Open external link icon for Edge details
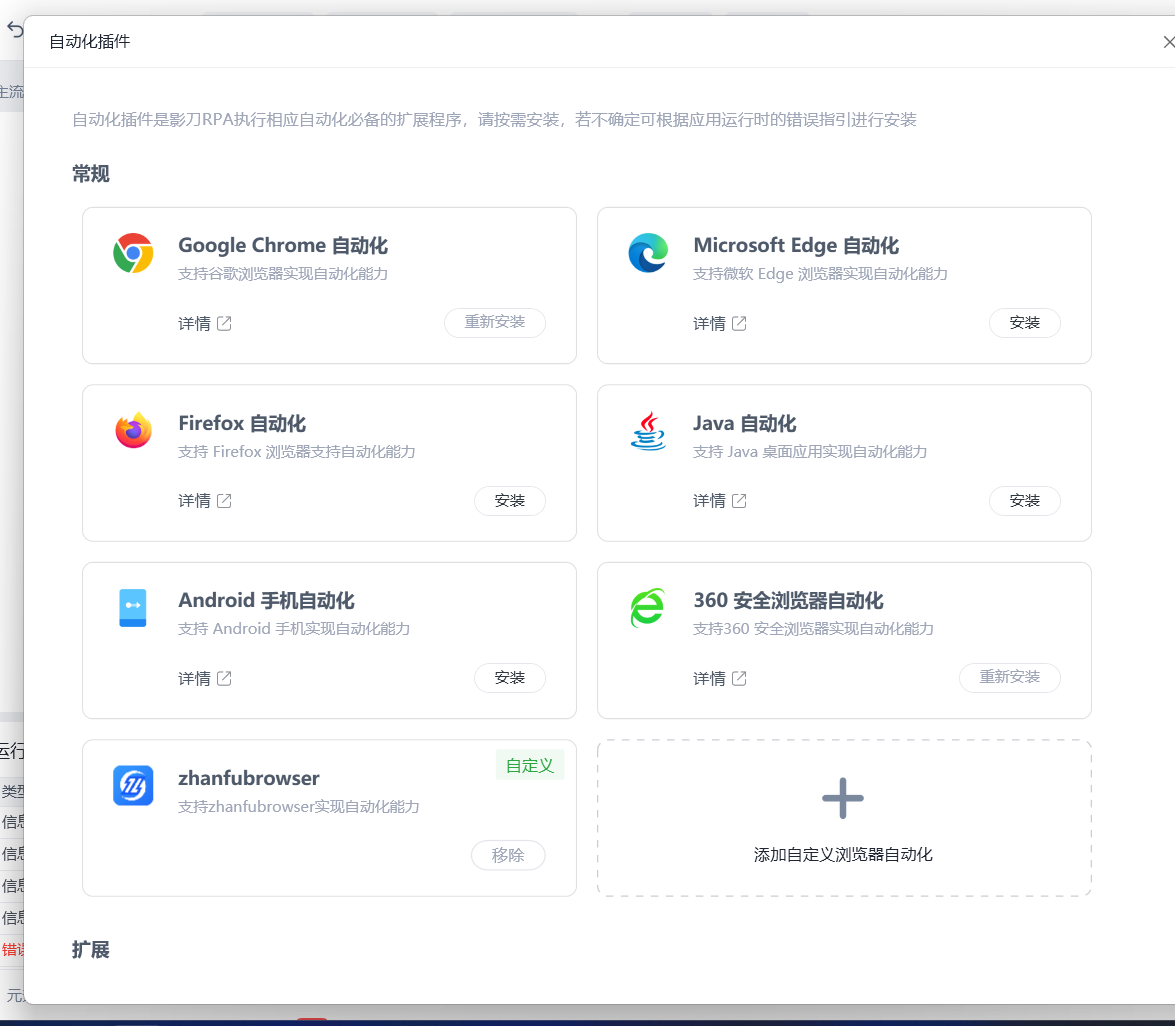This screenshot has height=1026, width=1175. pos(739,323)
